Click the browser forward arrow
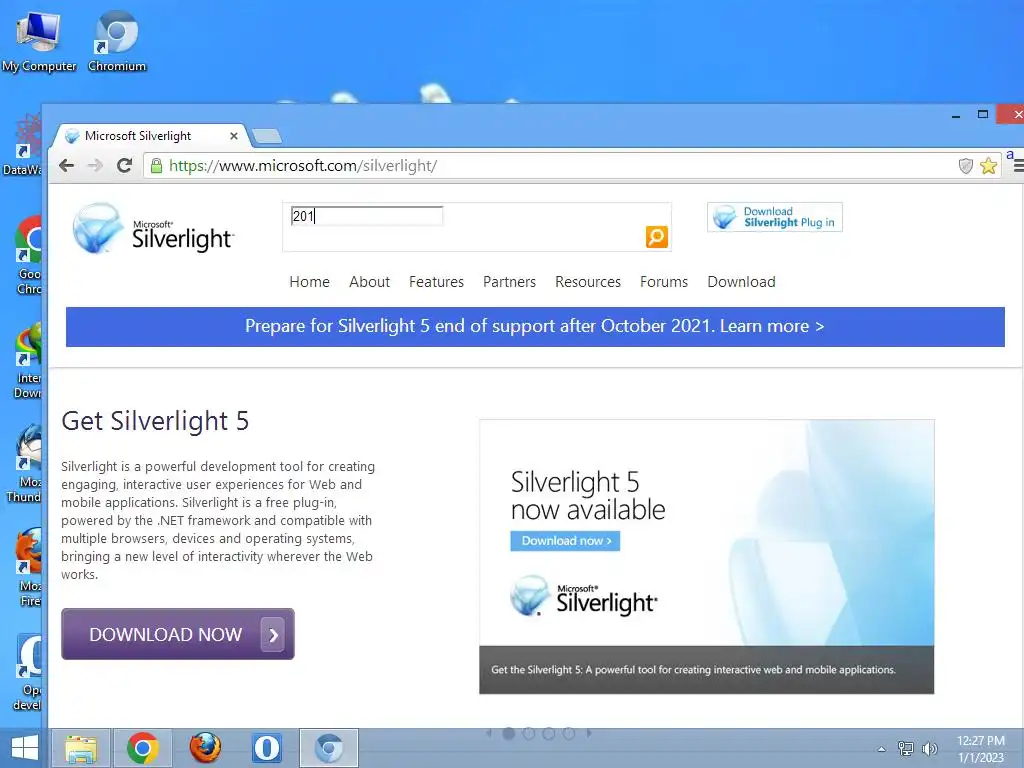 (95, 166)
